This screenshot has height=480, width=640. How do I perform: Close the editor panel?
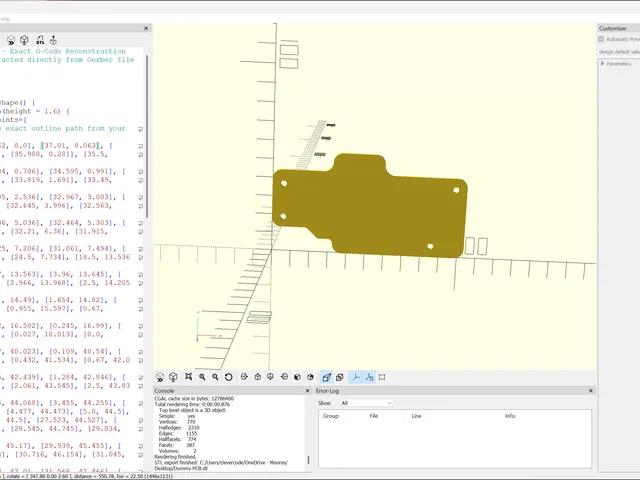tap(146, 28)
